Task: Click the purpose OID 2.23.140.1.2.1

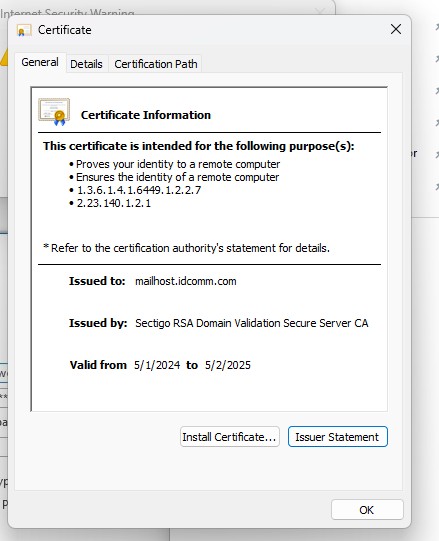Action: [114, 203]
